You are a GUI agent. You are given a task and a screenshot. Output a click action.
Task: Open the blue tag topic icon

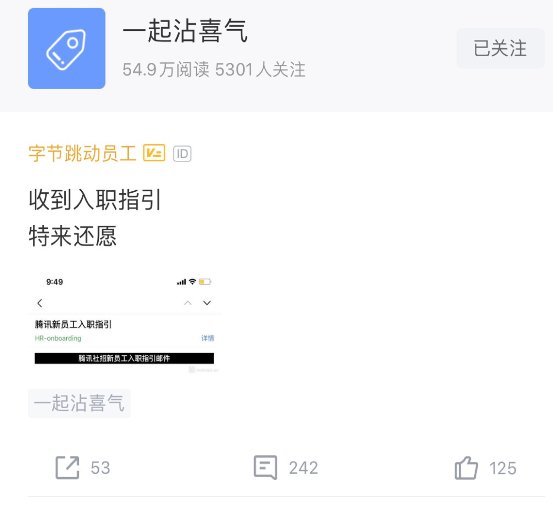pyautogui.click(x=67, y=48)
